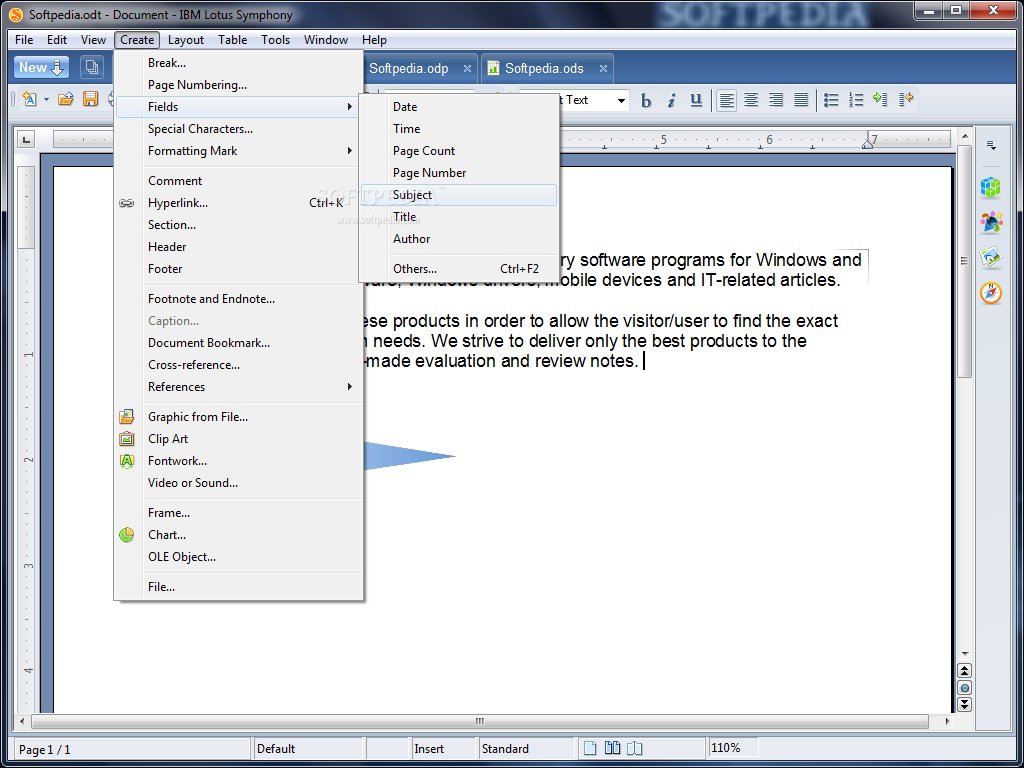The width and height of the screenshot is (1024, 768).
Task: Align text left
Action: pos(726,100)
